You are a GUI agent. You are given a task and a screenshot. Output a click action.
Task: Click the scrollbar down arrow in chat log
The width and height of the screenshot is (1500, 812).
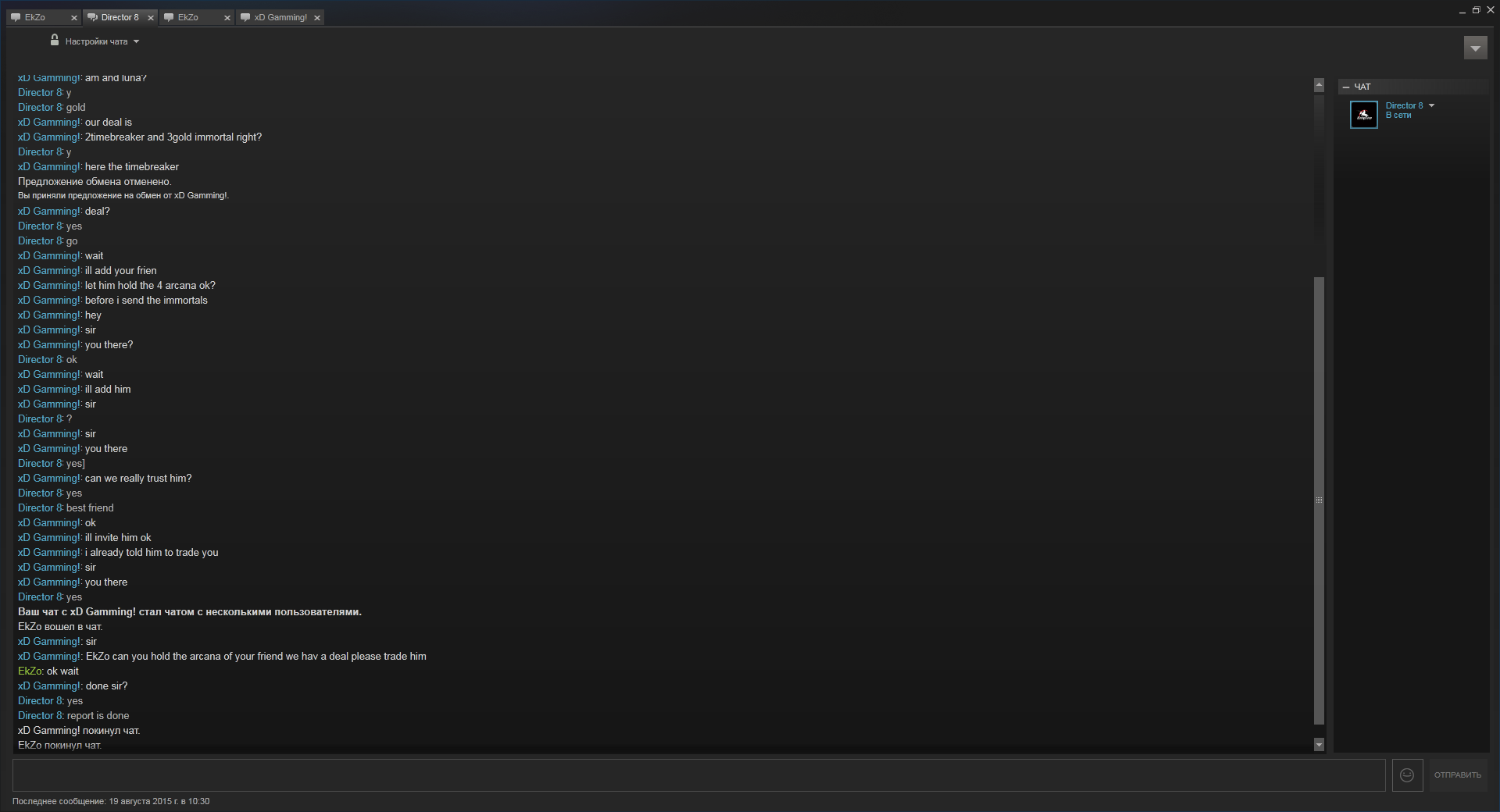click(x=1319, y=745)
